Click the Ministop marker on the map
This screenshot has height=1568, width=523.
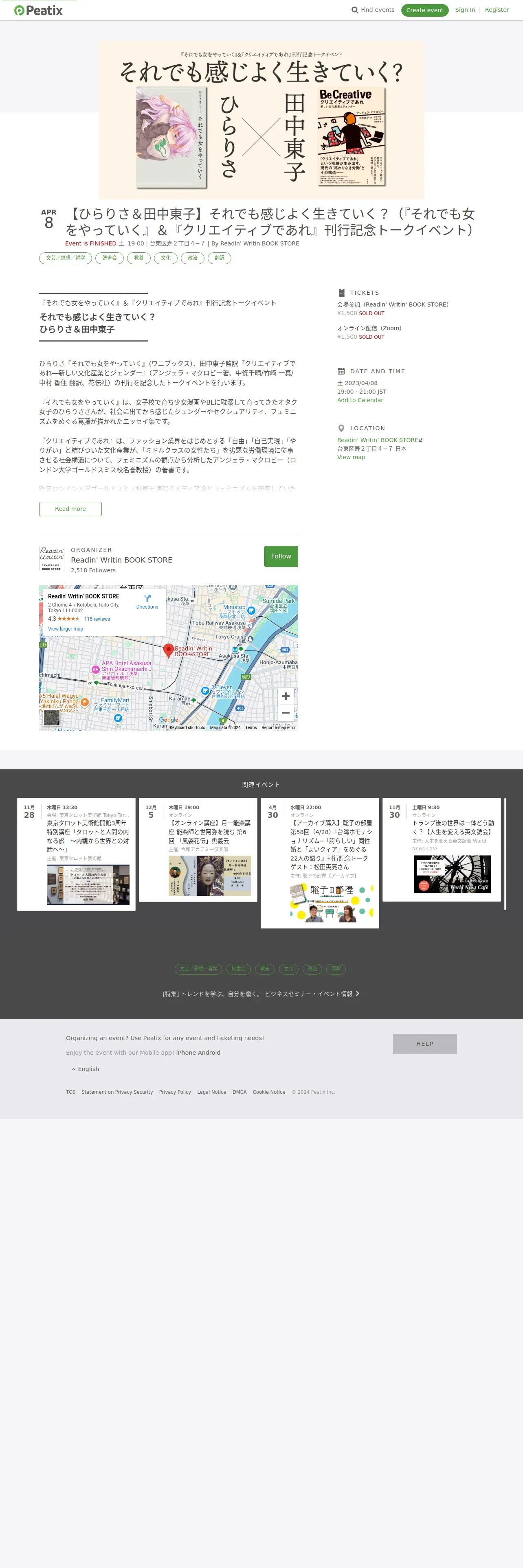pos(251,610)
